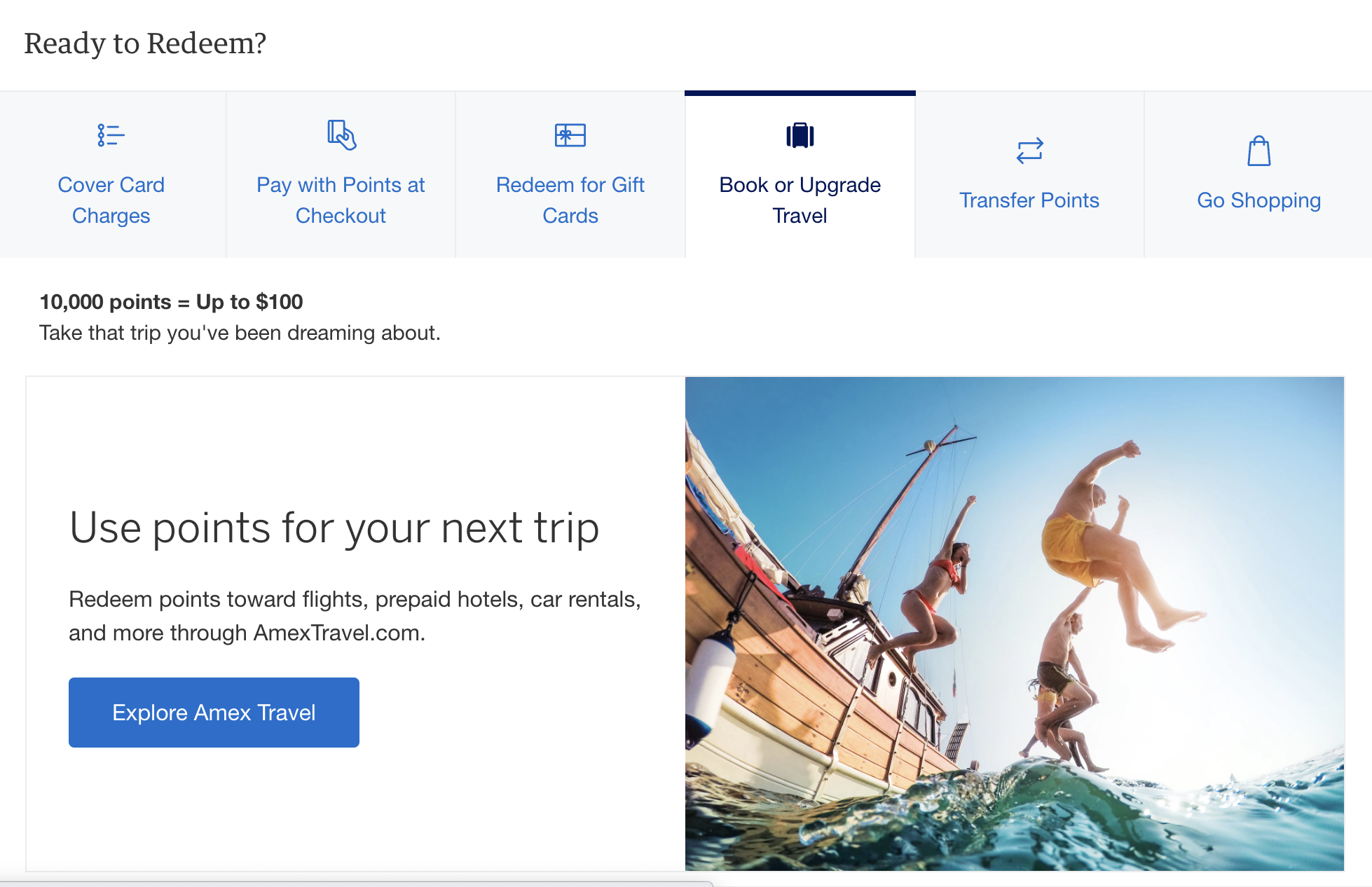Click the AmexTravel.com description text
This screenshot has width=1372, height=887.
[x=355, y=616]
